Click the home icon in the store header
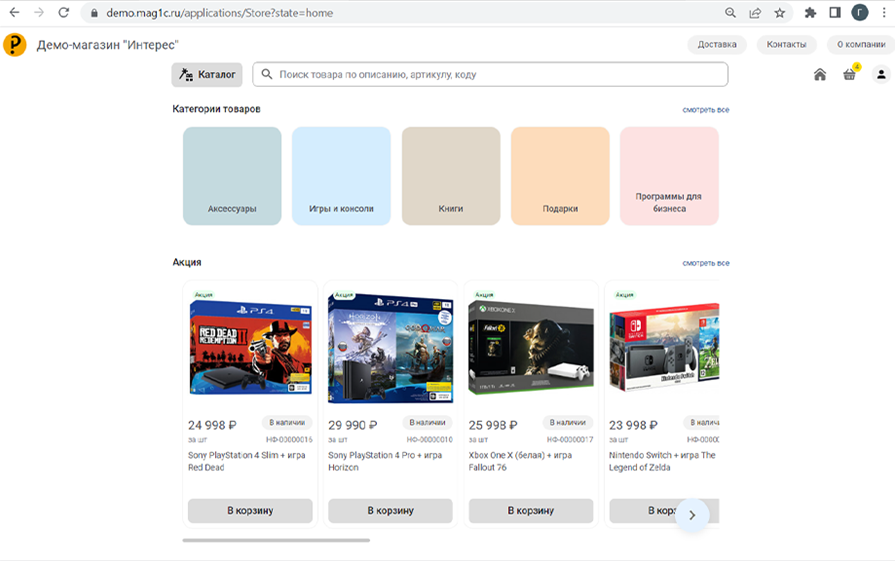The image size is (895, 561). pos(820,74)
